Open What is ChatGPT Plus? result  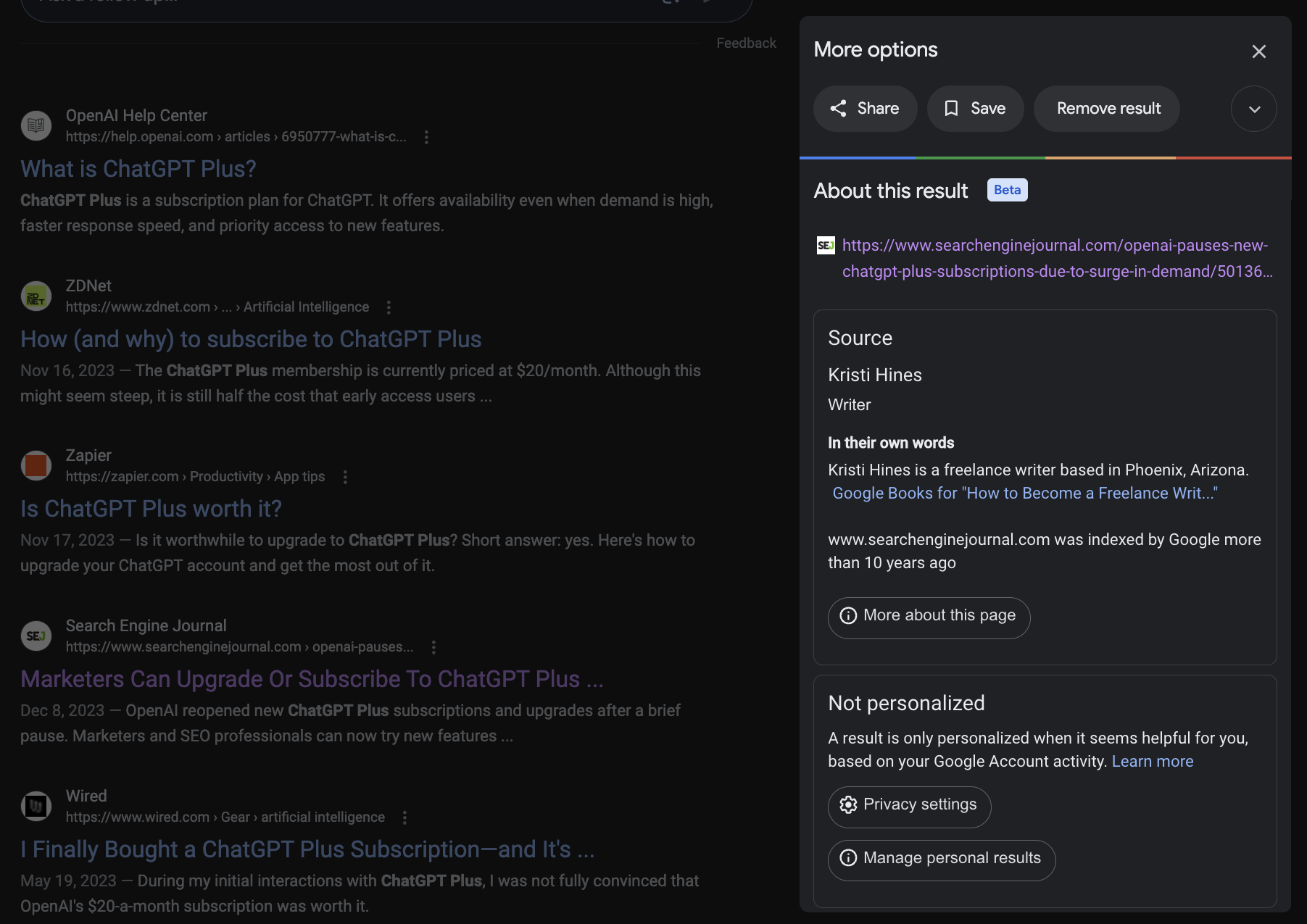(138, 168)
